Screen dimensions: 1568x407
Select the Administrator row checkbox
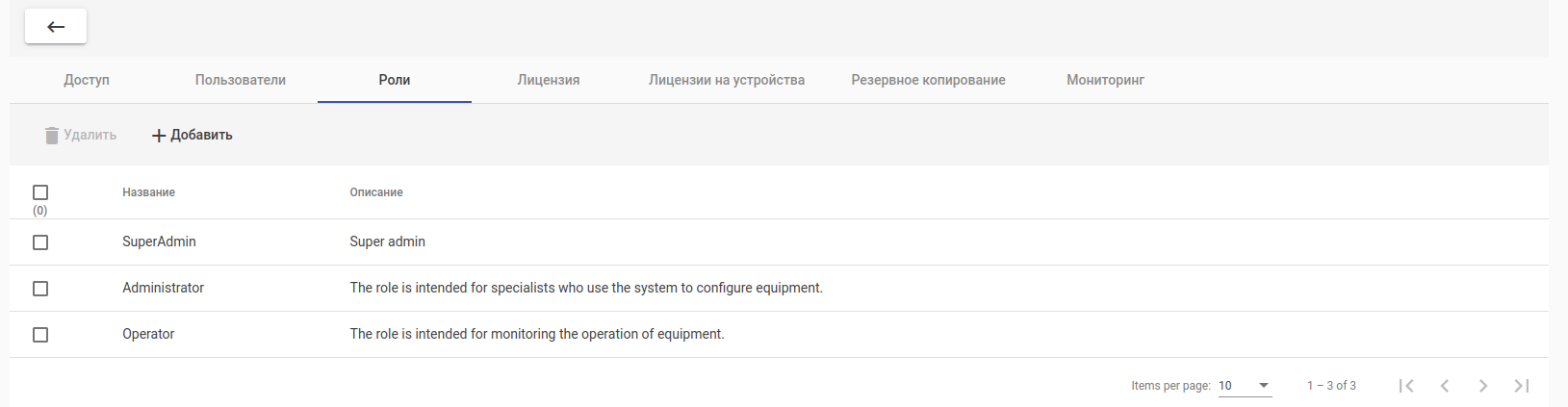tap(40, 289)
